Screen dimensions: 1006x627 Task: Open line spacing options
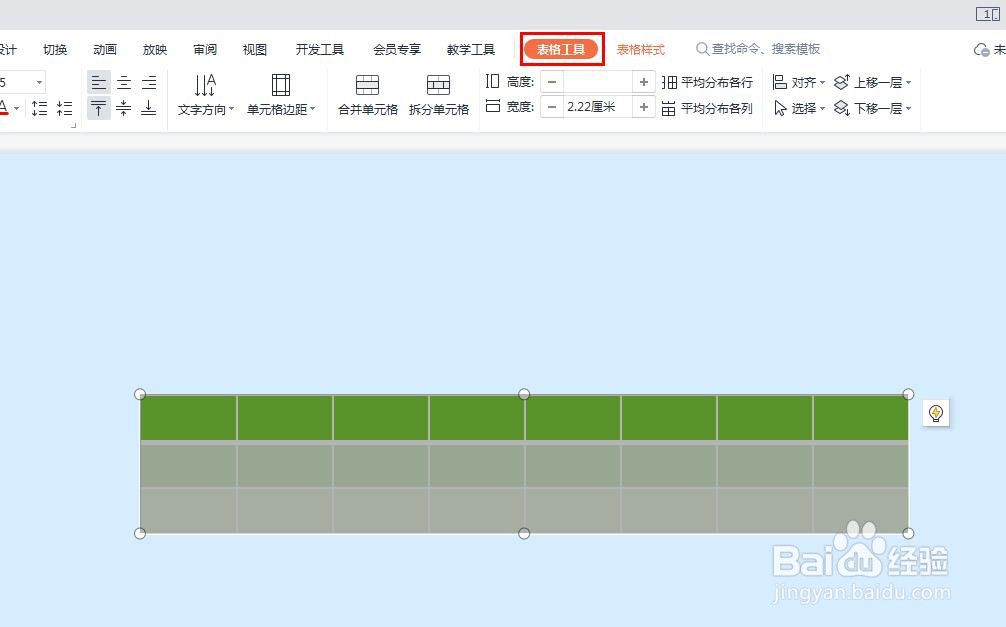39,108
